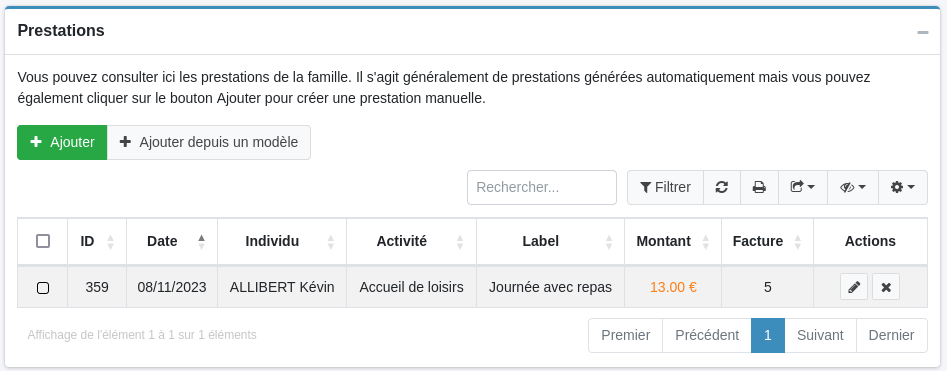Go to page 1
This screenshot has height=371, width=947.
(x=768, y=335)
